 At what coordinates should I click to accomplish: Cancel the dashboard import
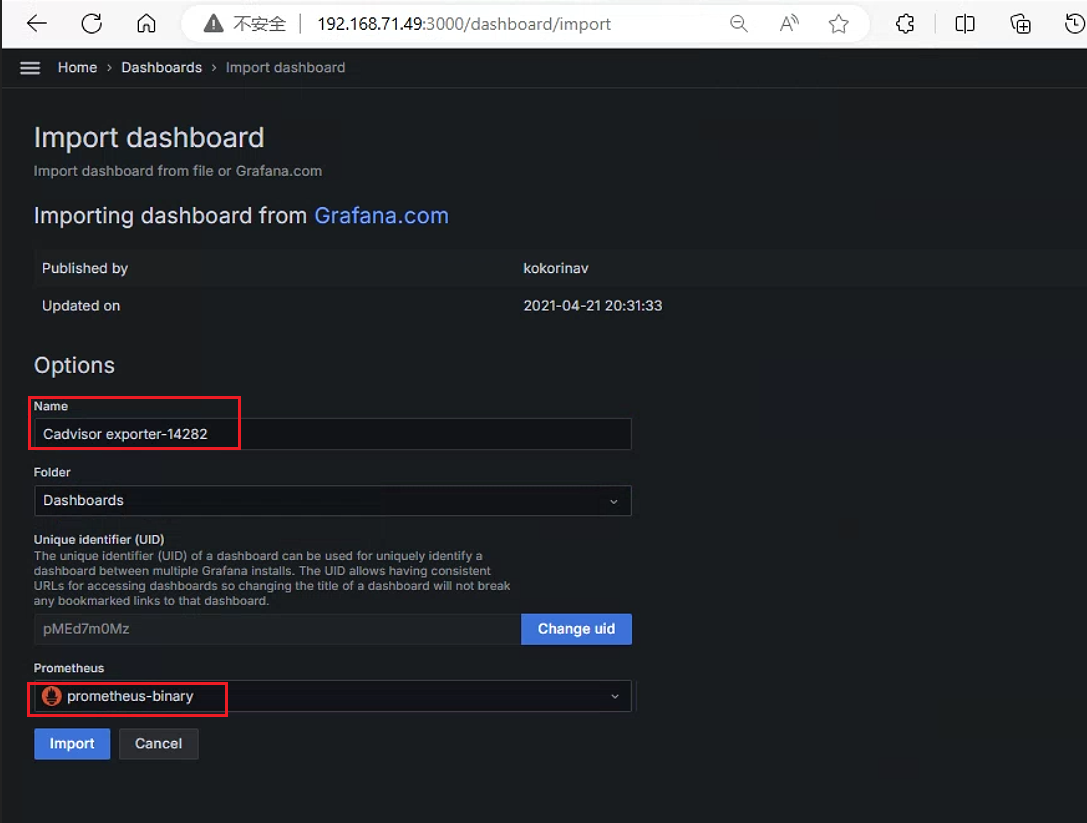[x=159, y=743]
